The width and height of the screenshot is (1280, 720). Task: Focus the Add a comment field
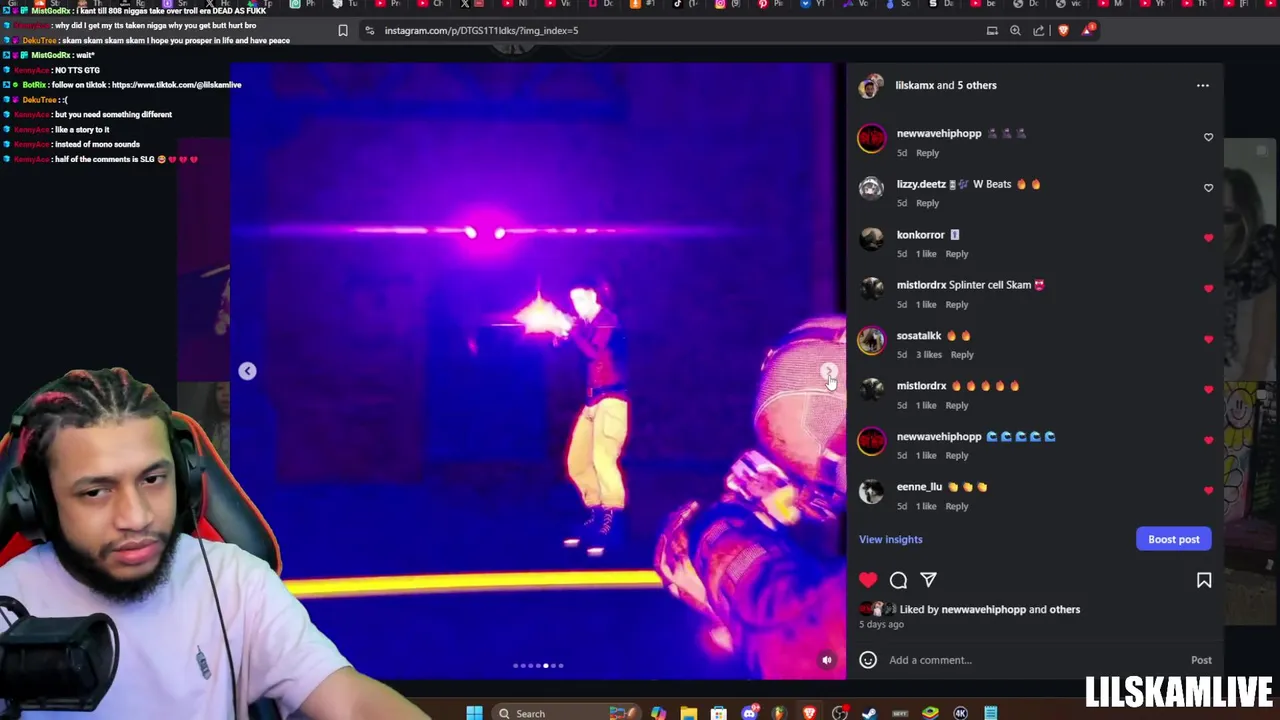pos(1035,660)
